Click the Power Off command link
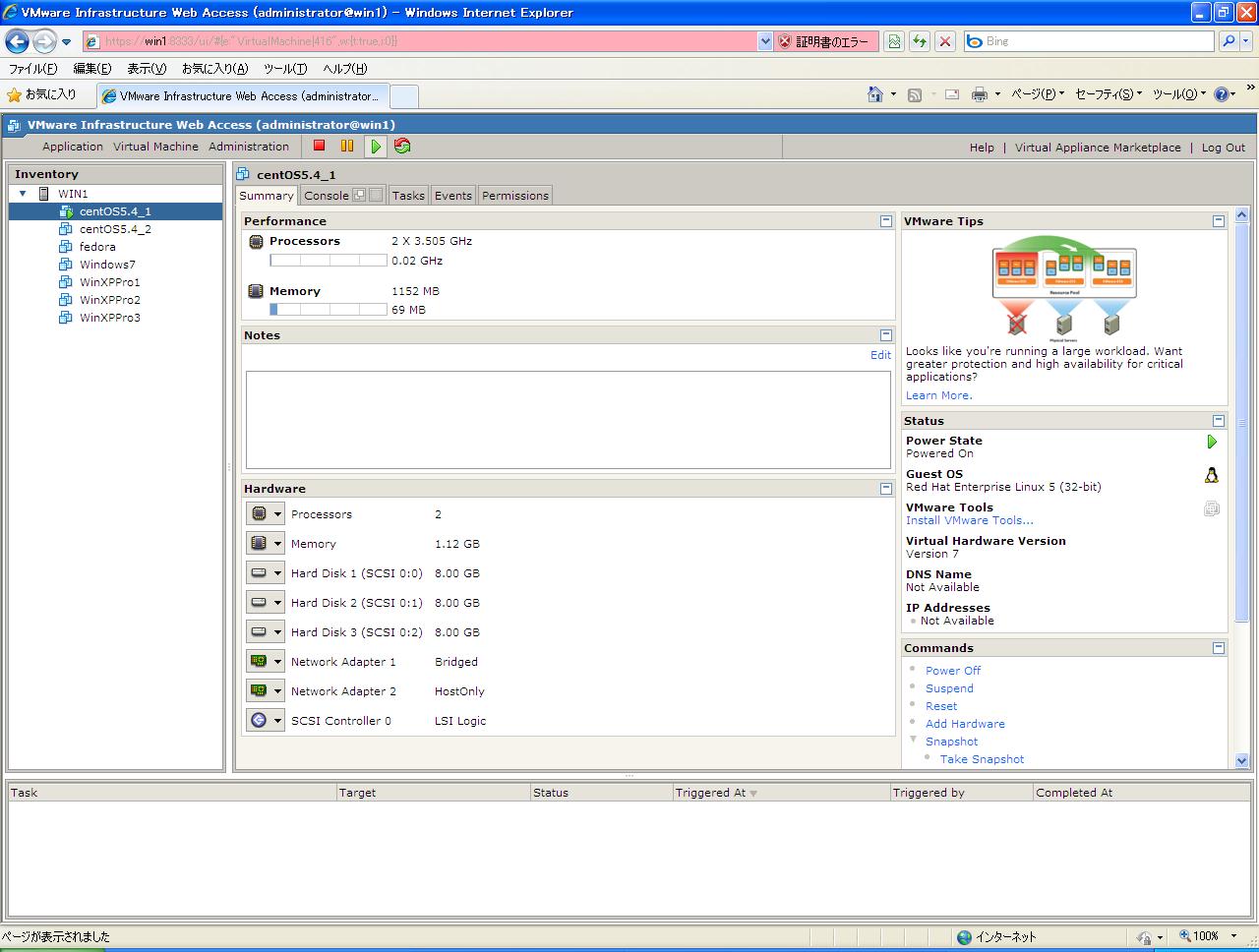 [x=952, y=671]
